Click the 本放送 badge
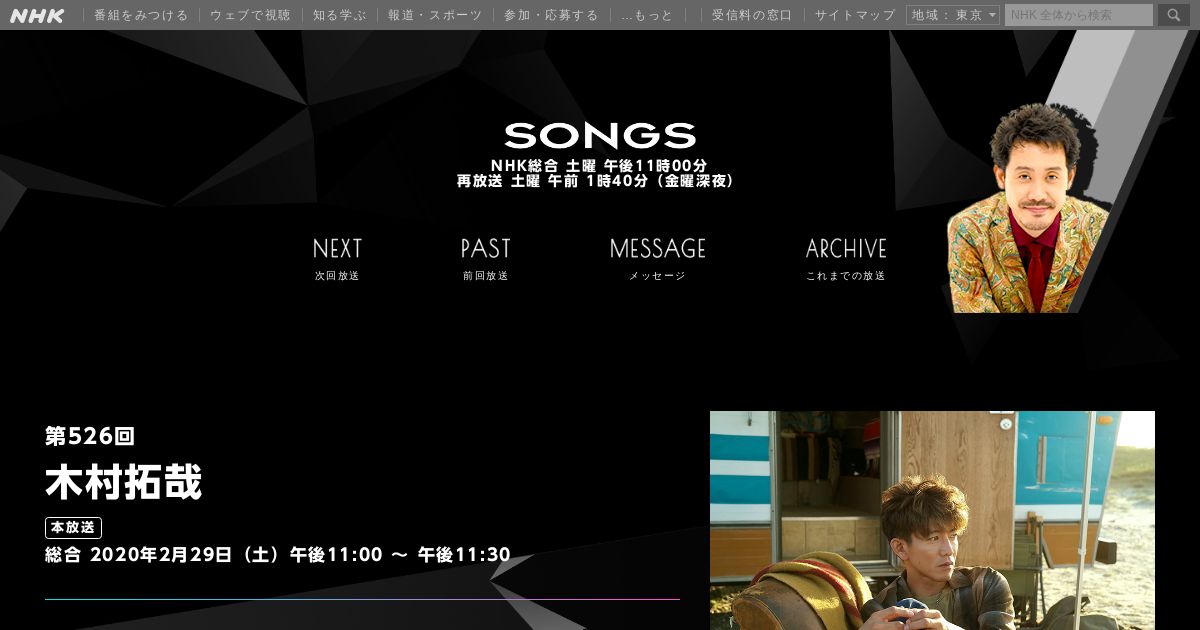Image resolution: width=1200 pixels, height=630 pixels. (x=73, y=527)
